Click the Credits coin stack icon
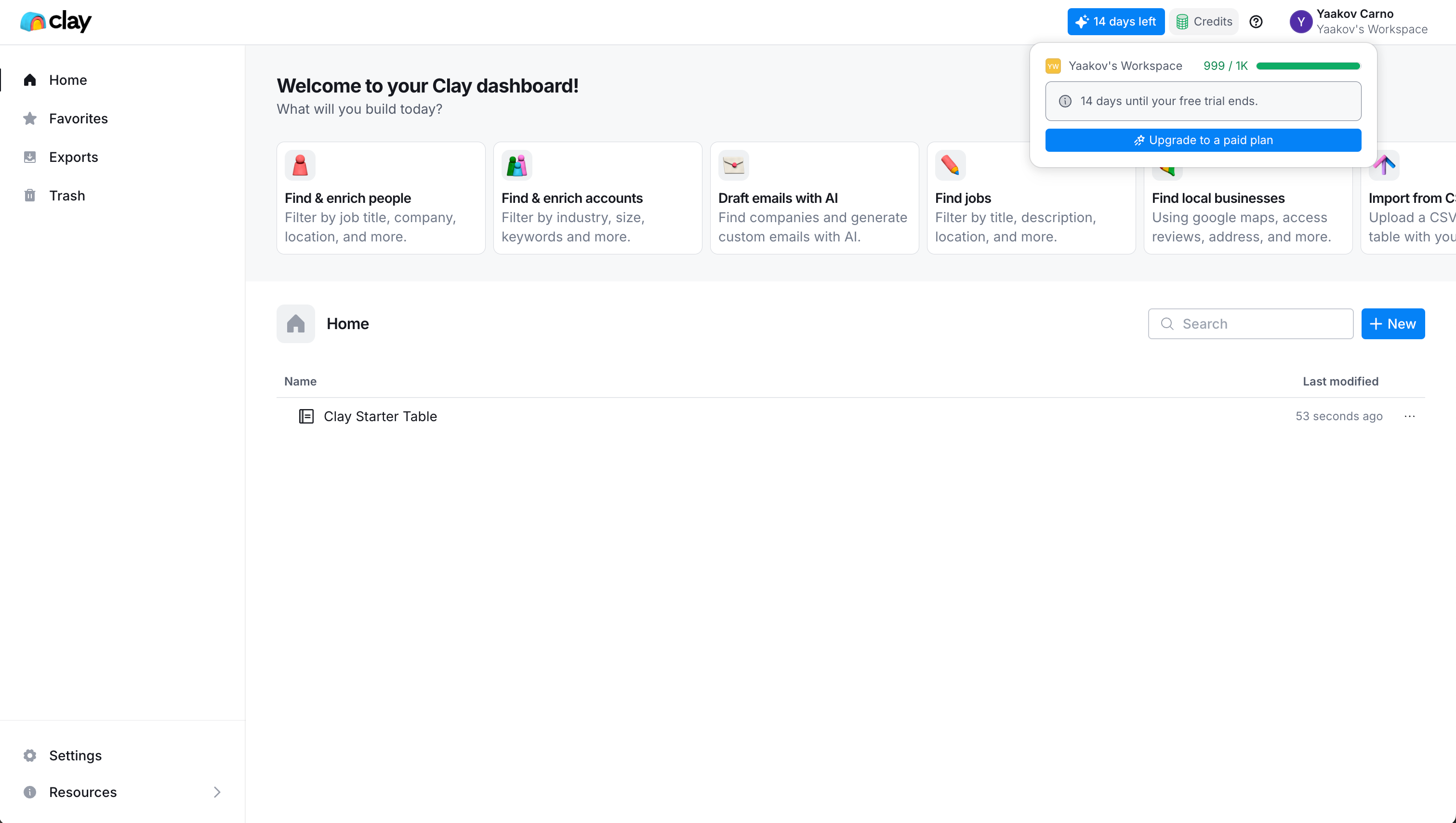The height and width of the screenshot is (823, 1456). (1182, 22)
